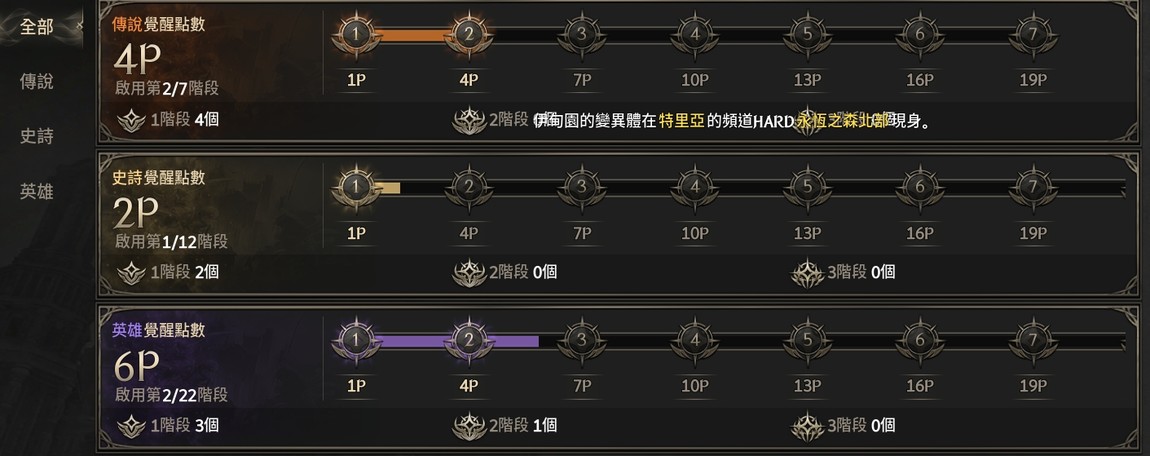Click stage 1 node in 史詩 awakening row
The image size is (1150, 456).
pyautogui.click(x=354, y=187)
